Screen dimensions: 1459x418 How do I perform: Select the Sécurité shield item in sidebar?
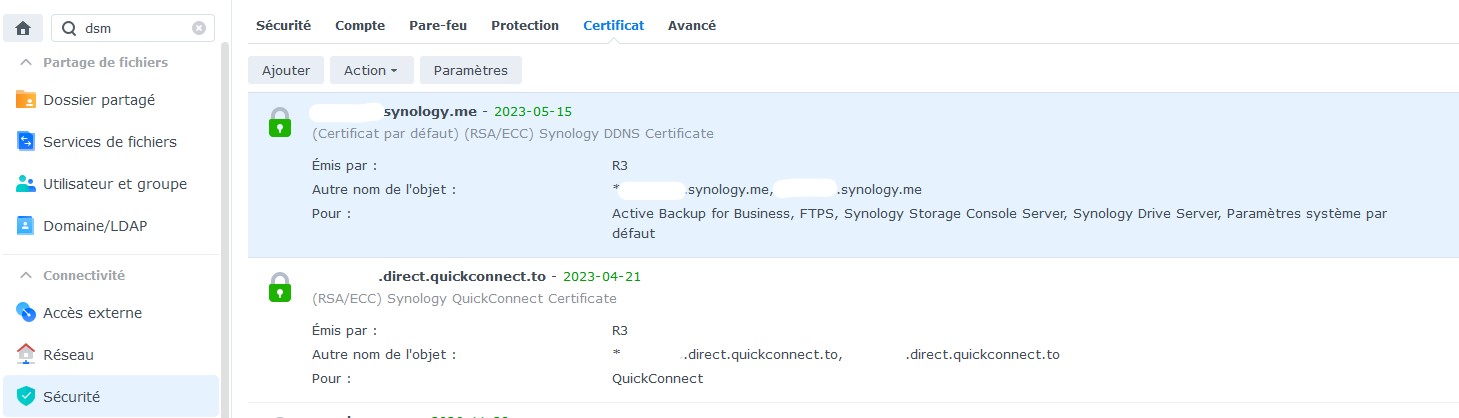[x=26, y=397]
